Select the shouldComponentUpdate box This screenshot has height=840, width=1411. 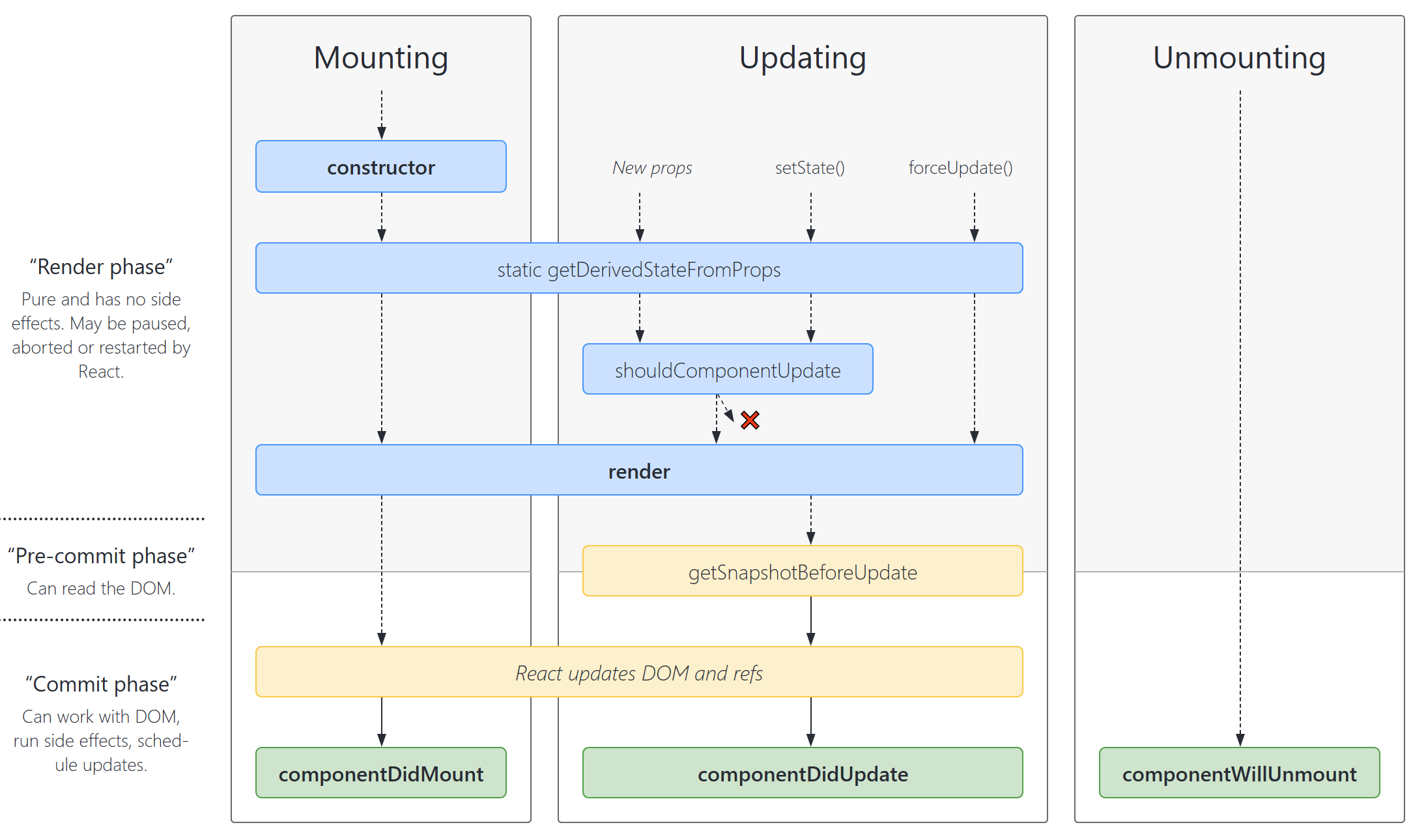click(x=727, y=370)
